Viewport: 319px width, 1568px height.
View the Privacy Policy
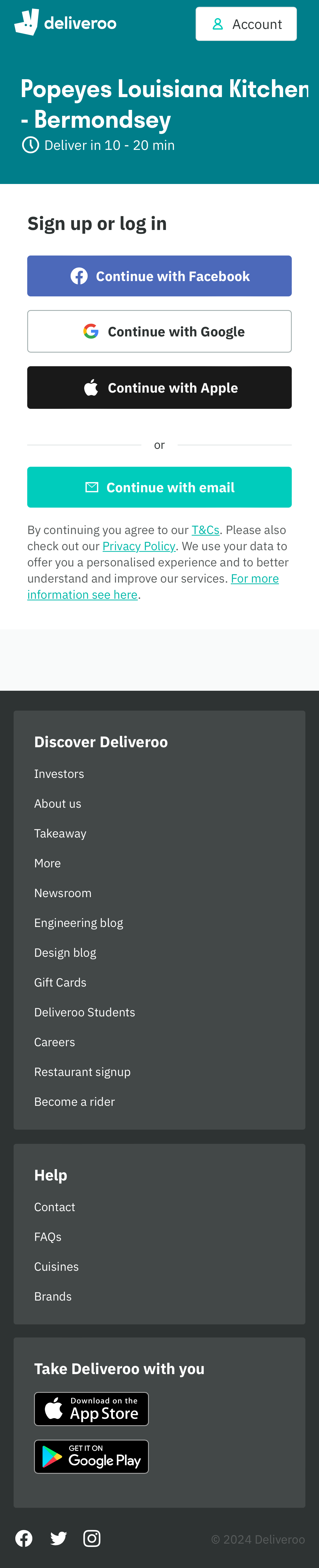[x=139, y=546]
